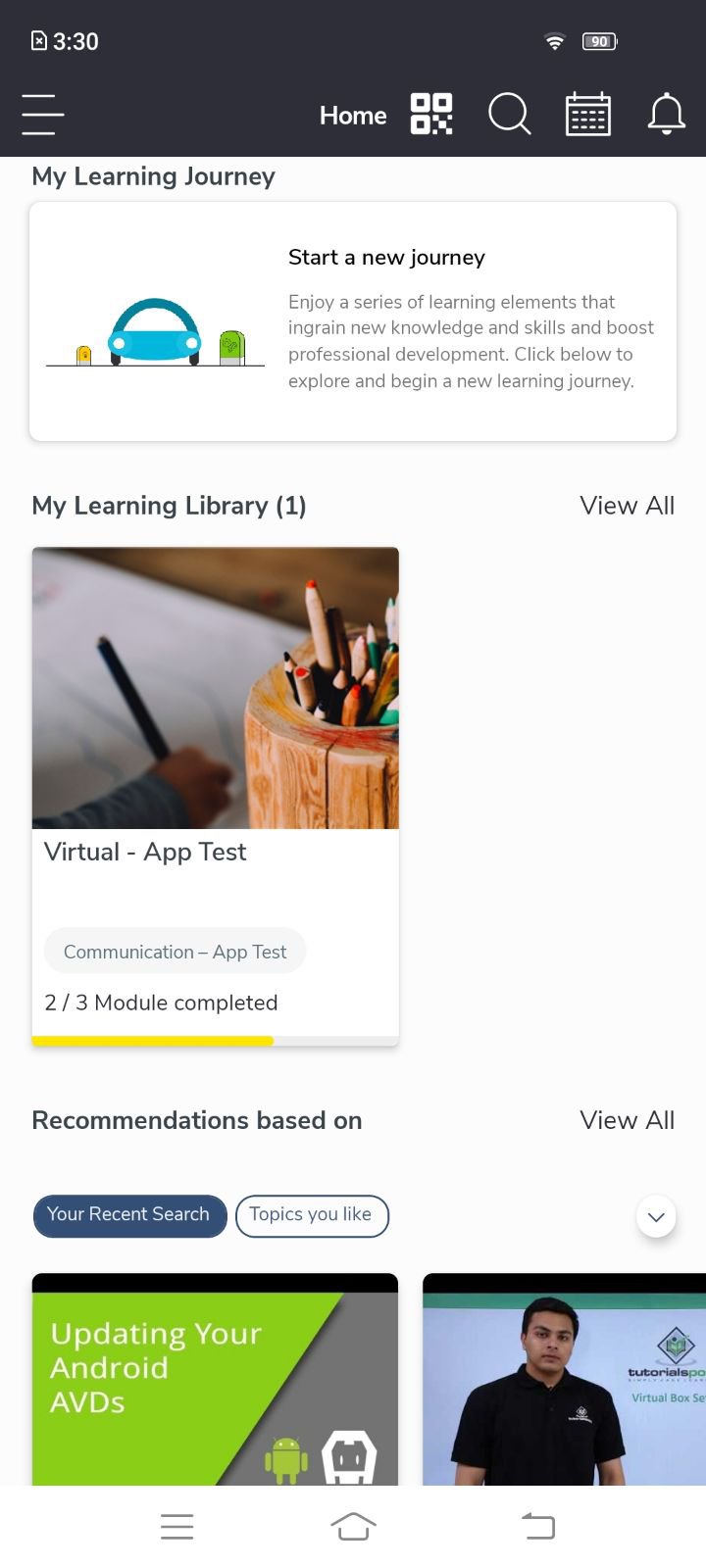Open the Start a new journey card
The image size is (706, 1568).
(x=353, y=321)
